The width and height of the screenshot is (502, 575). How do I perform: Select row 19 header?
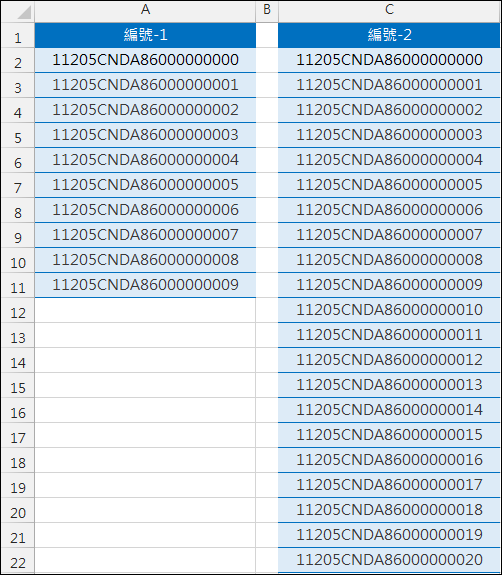18,485
